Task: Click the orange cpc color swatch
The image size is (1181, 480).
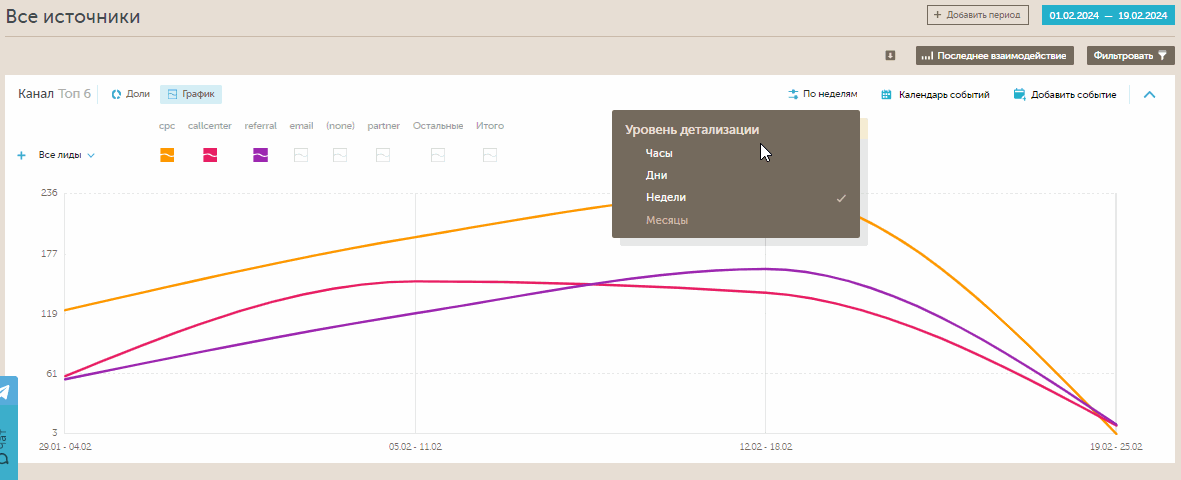Action: [167, 155]
